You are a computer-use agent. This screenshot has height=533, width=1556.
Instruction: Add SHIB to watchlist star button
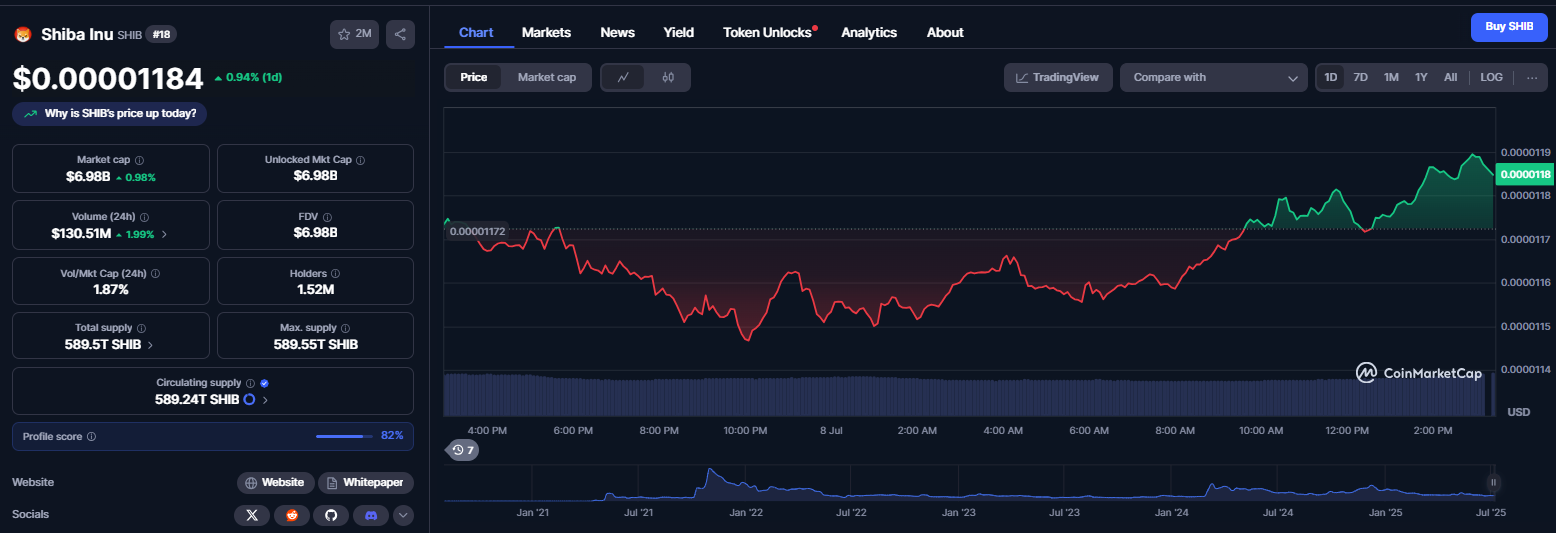pyautogui.click(x=355, y=34)
